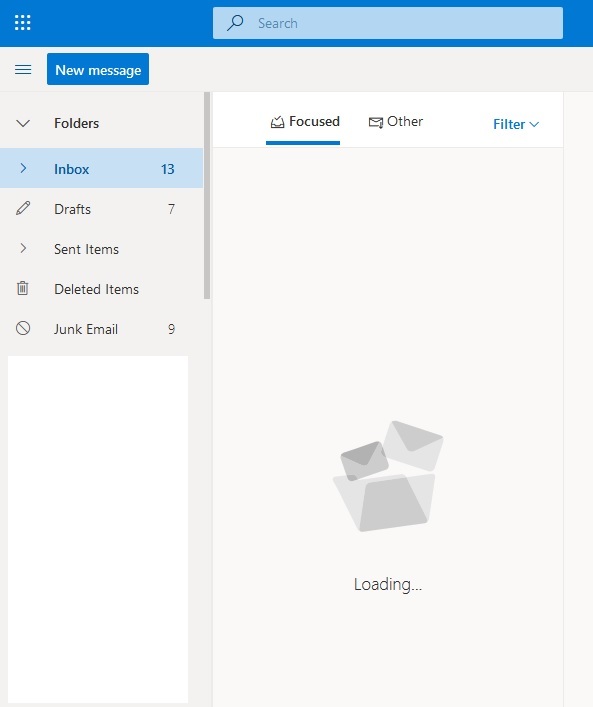Collapse the Folders section chevron

[23, 123]
